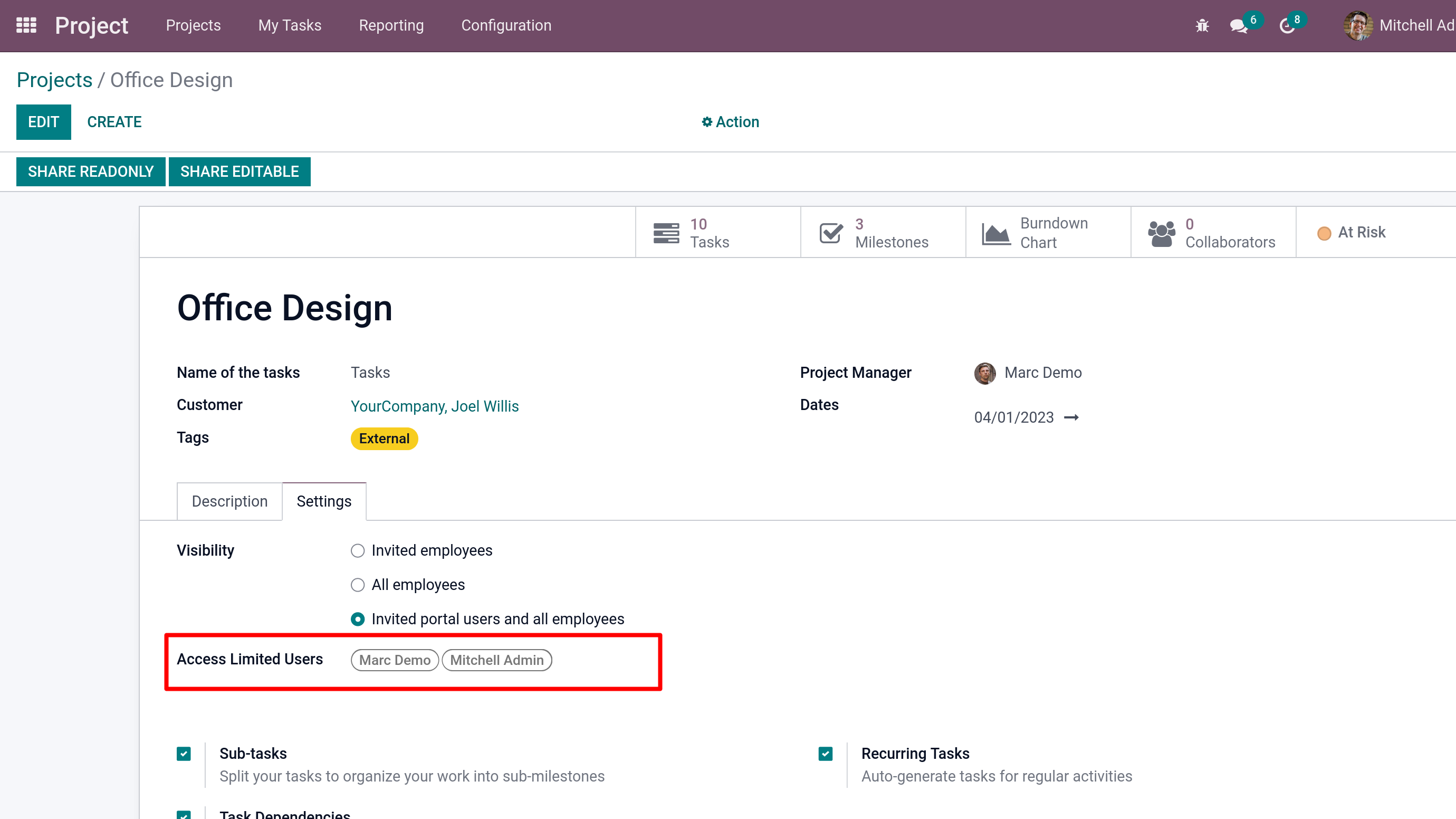Disable the Recurring Tasks checkbox
This screenshot has height=819, width=1456.
tap(825, 754)
